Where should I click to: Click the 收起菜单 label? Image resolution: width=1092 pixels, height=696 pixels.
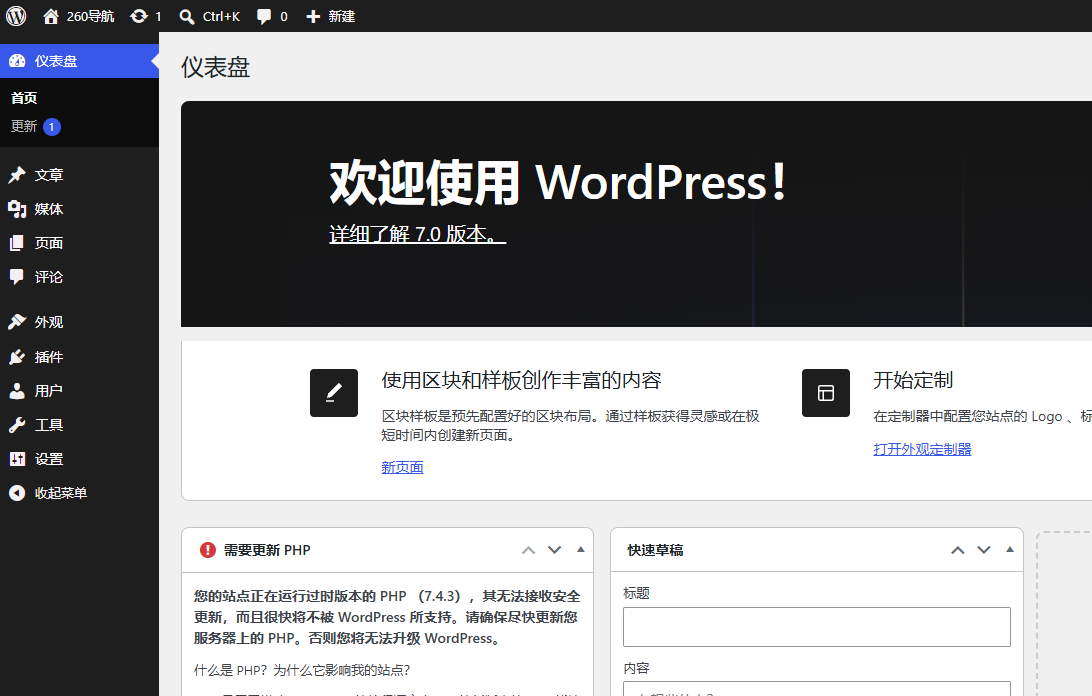point(61,493)
